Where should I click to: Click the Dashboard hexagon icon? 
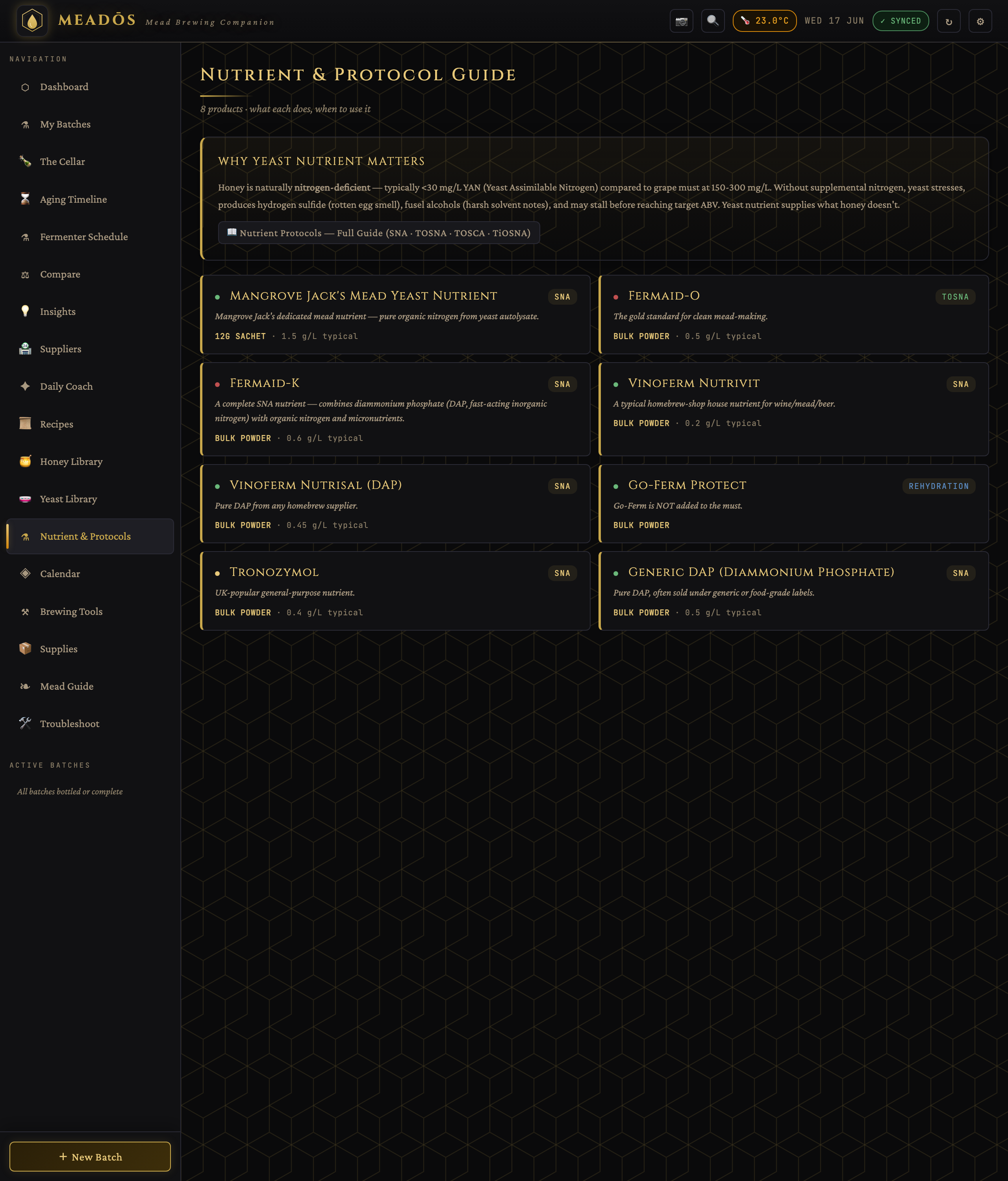(25, 87)
